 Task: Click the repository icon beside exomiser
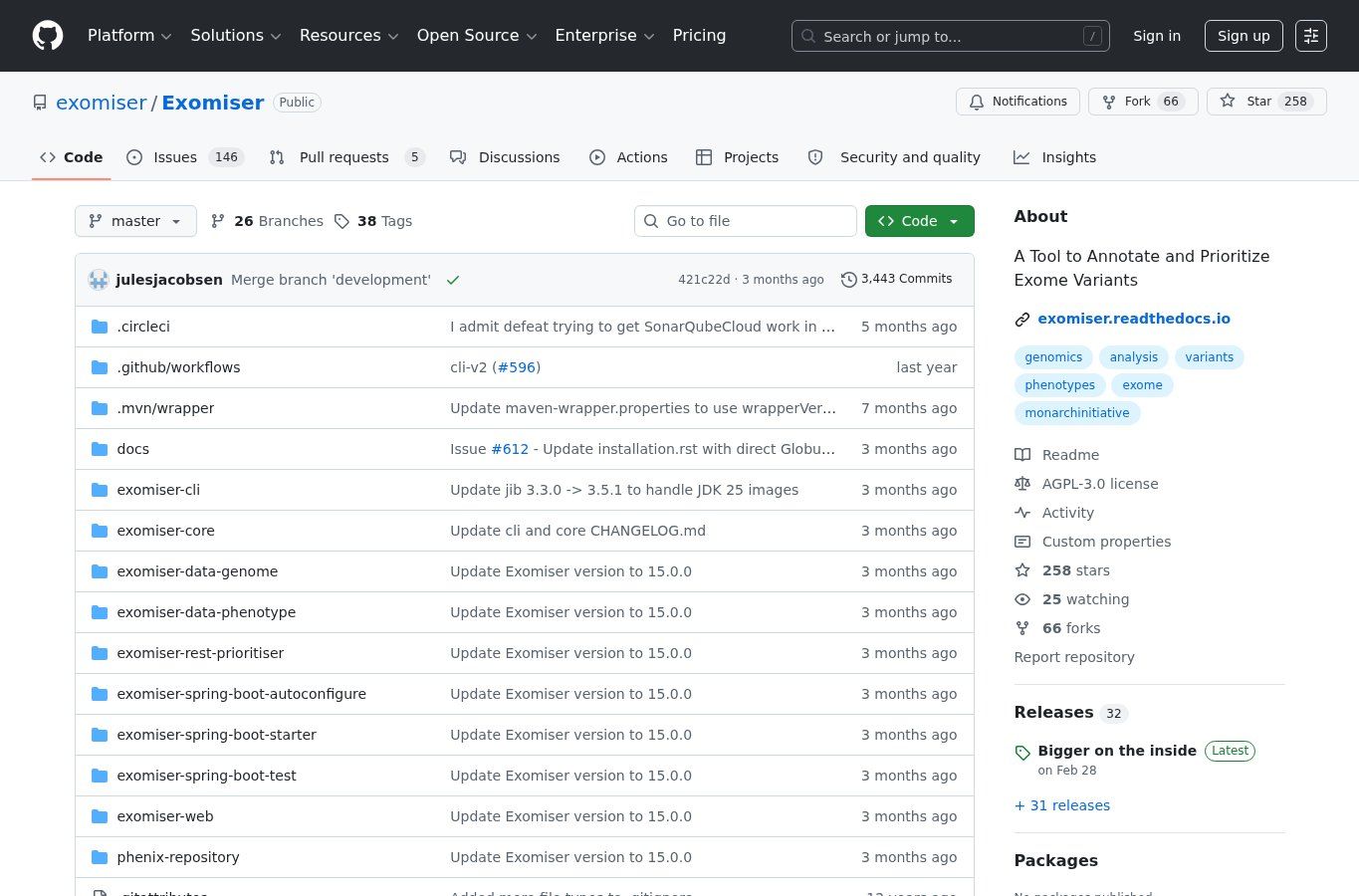[40, 103]
